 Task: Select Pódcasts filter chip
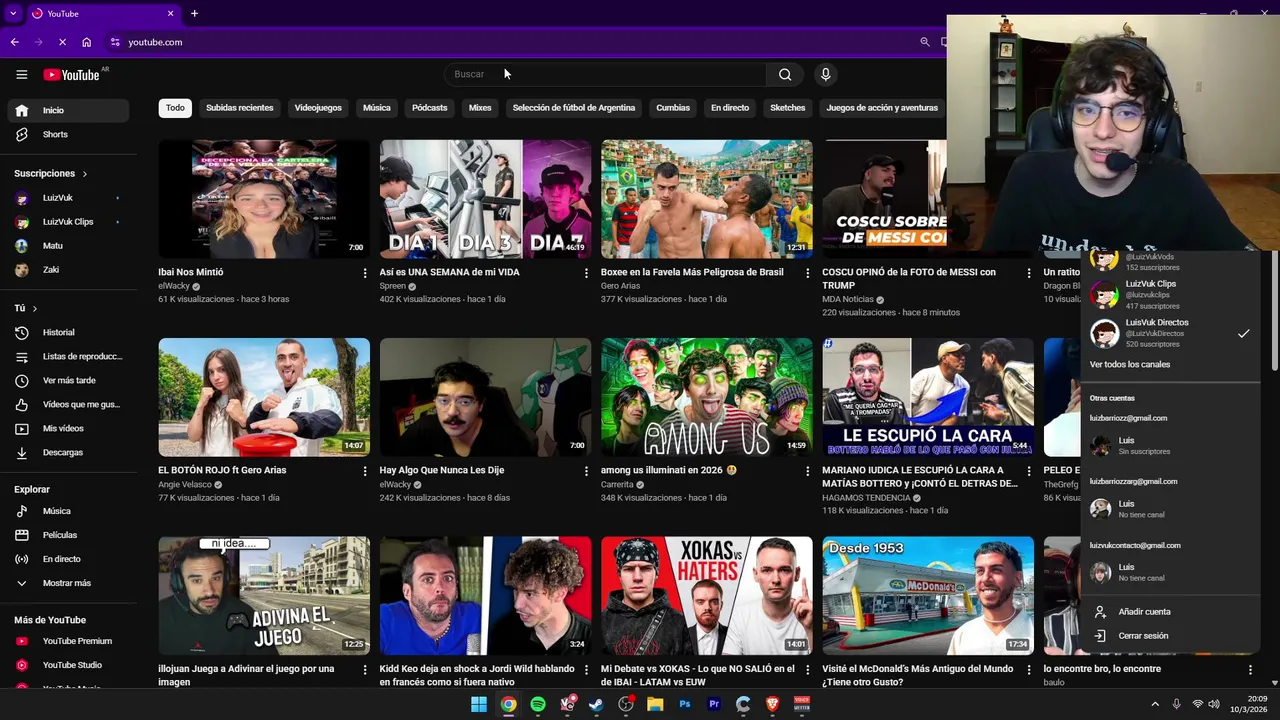430,108
